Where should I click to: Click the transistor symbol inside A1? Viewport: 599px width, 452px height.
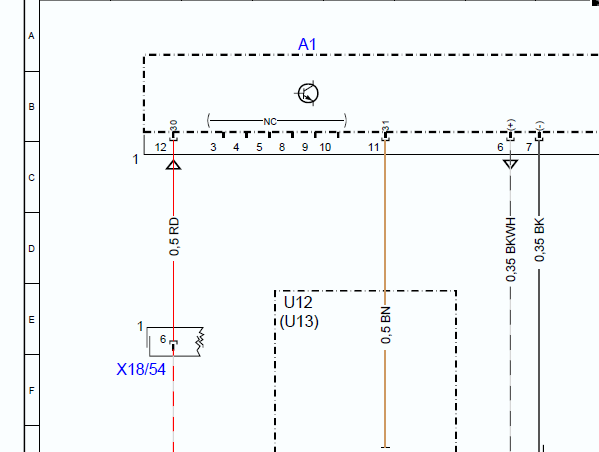tap(308, 93)
